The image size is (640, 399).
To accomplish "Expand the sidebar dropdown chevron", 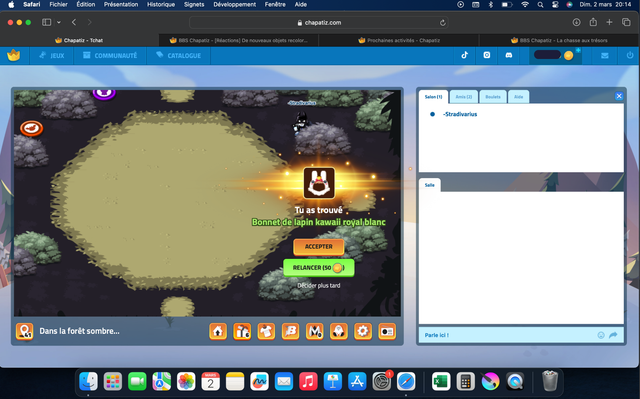I will click(59, 22).
